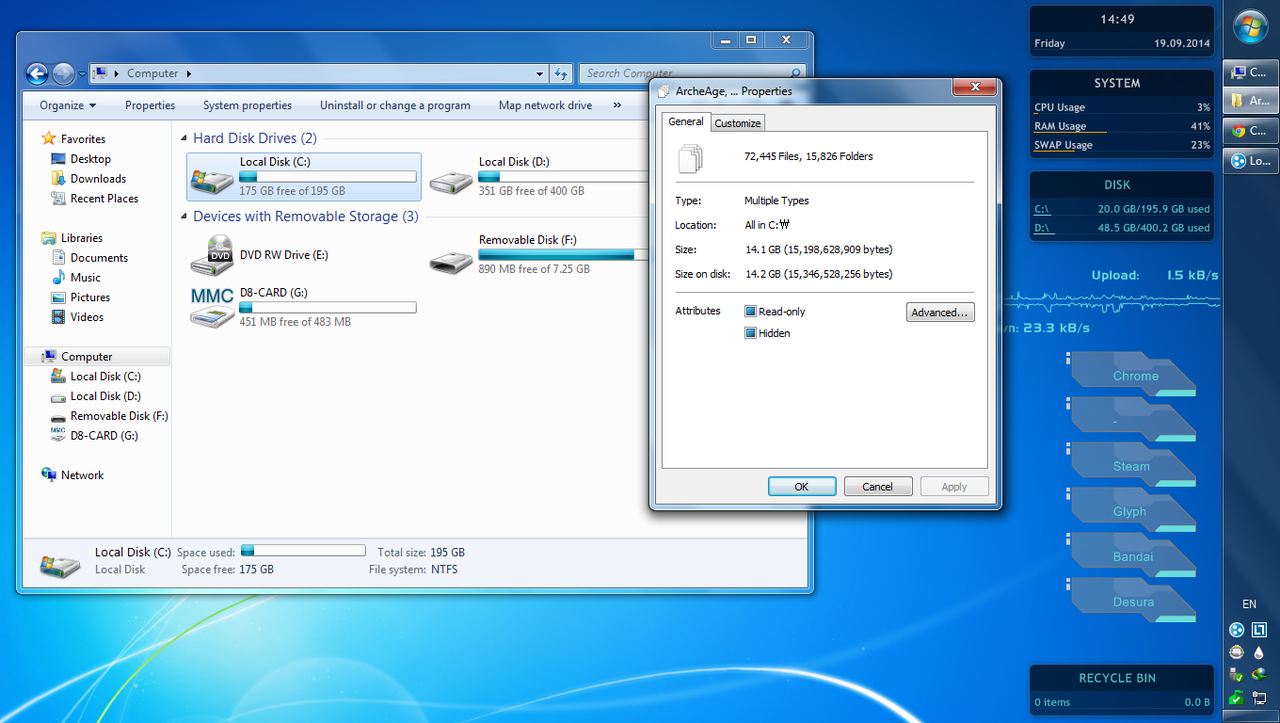
Task: Click the Favorites star icon
Action: coord(48,139)
